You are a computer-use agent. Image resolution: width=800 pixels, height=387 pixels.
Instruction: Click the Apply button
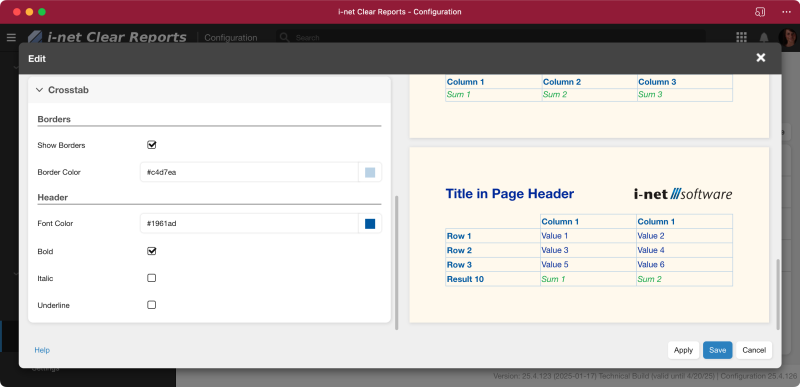tap(683, 350)
